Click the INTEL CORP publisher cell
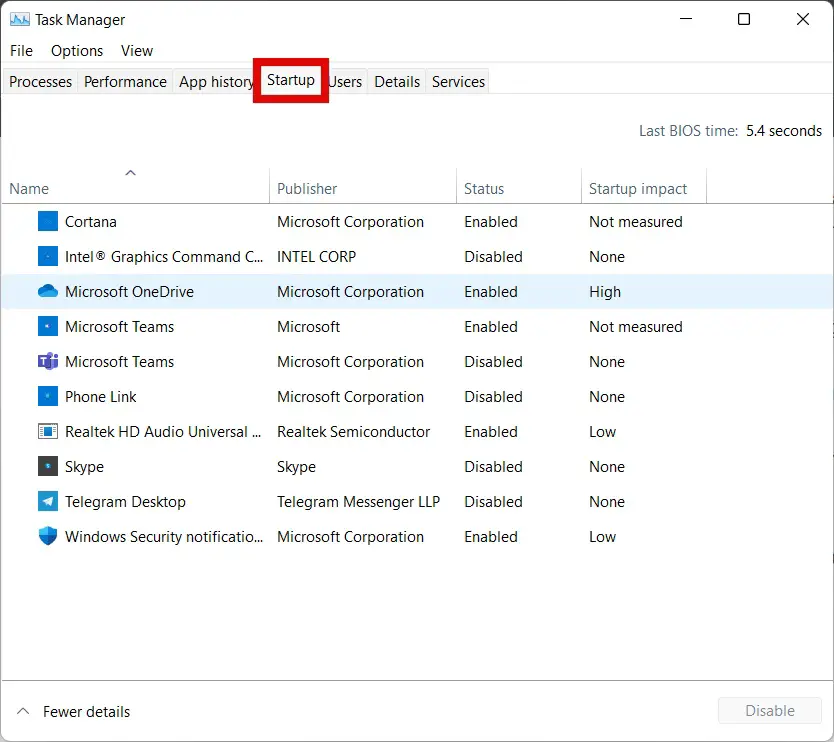The width and height of the screenshot is (834, 742). tap(316, 256)
